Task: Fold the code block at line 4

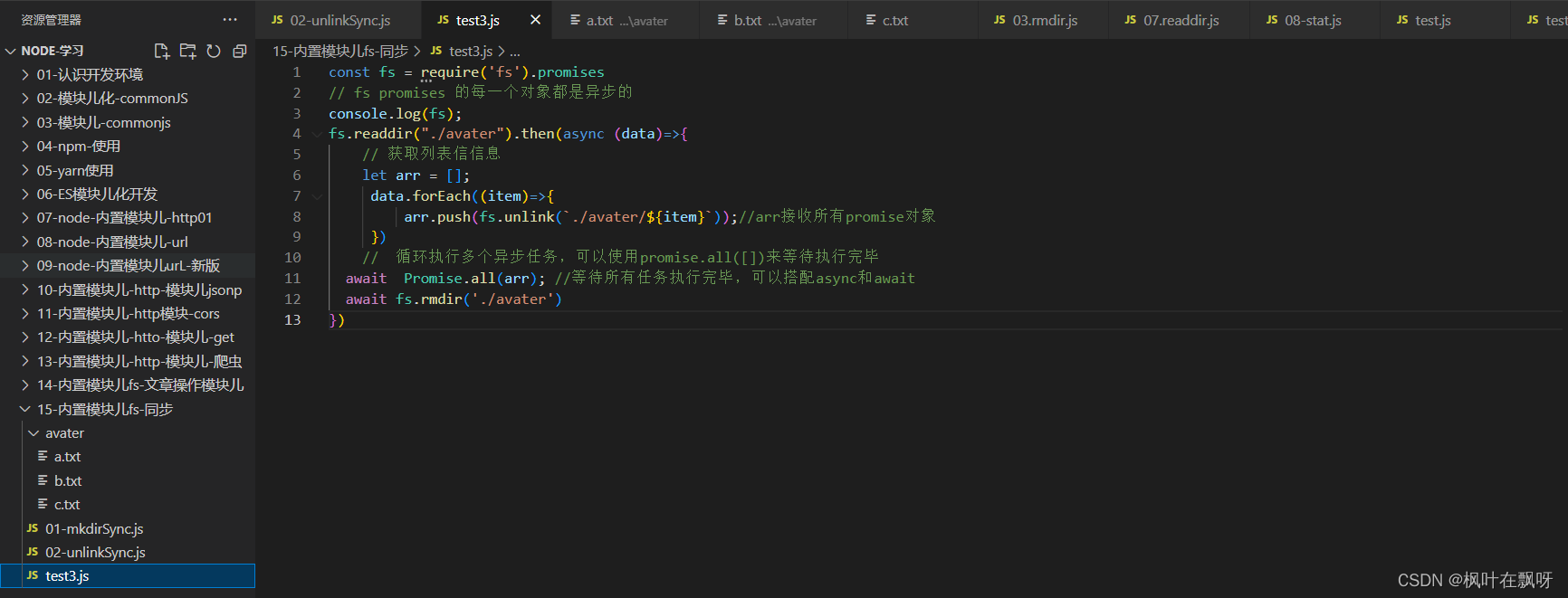Action: pyautogui.click(x=316, y=134)
